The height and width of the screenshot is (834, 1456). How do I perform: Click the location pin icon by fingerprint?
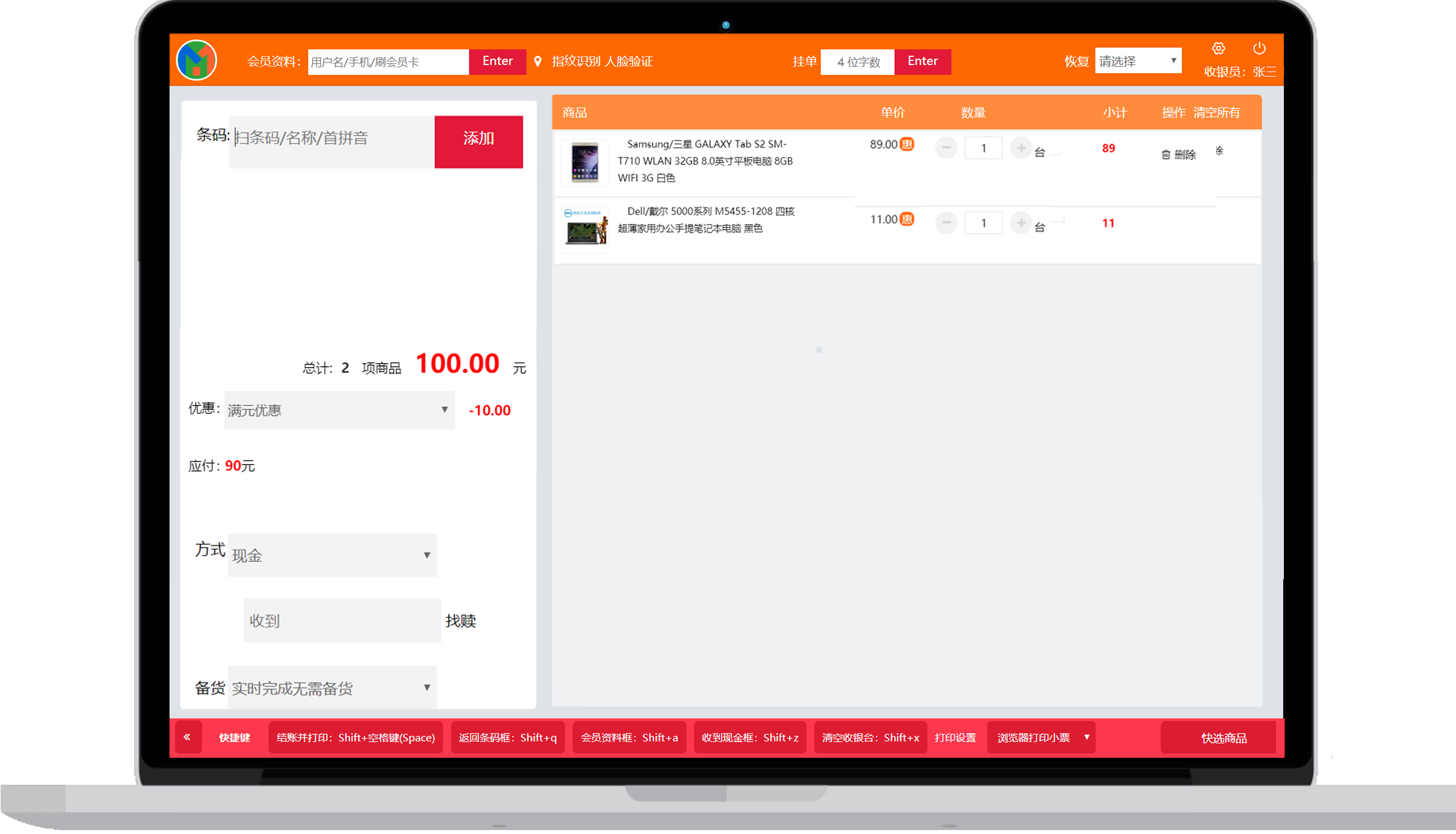coord(538,62)
